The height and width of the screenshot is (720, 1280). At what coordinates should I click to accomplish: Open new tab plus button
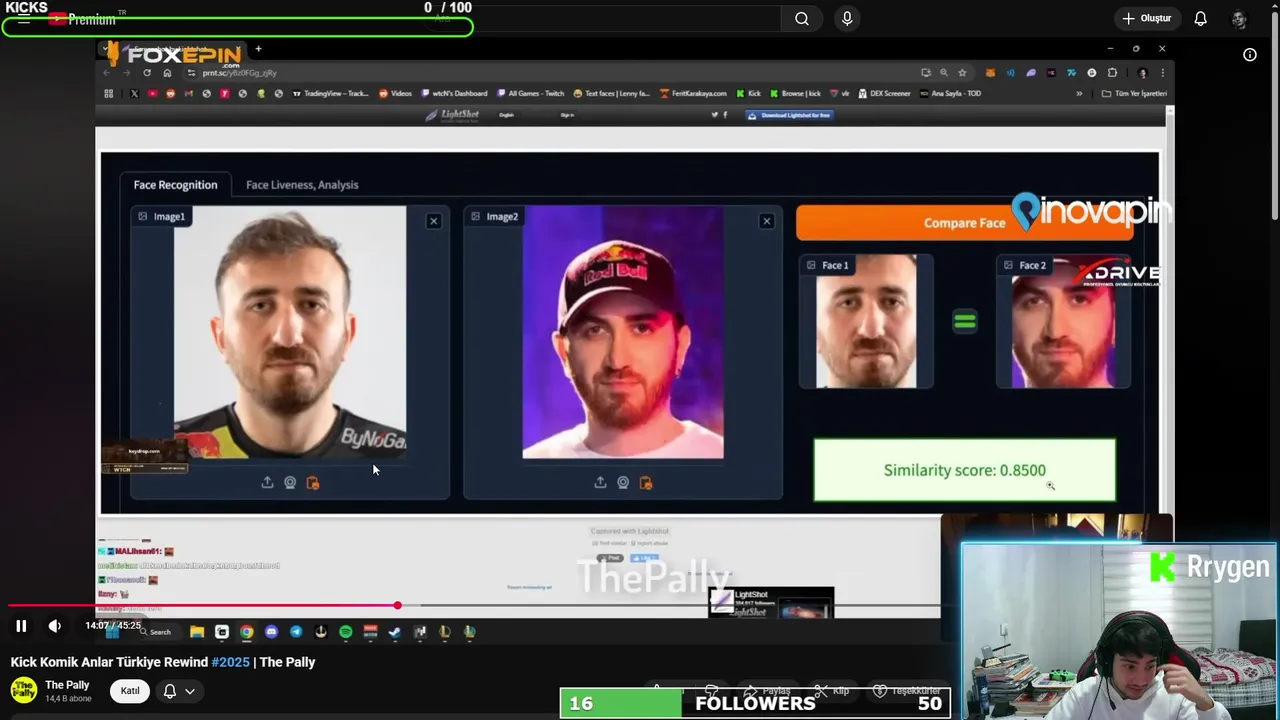[x=258, y=49]
